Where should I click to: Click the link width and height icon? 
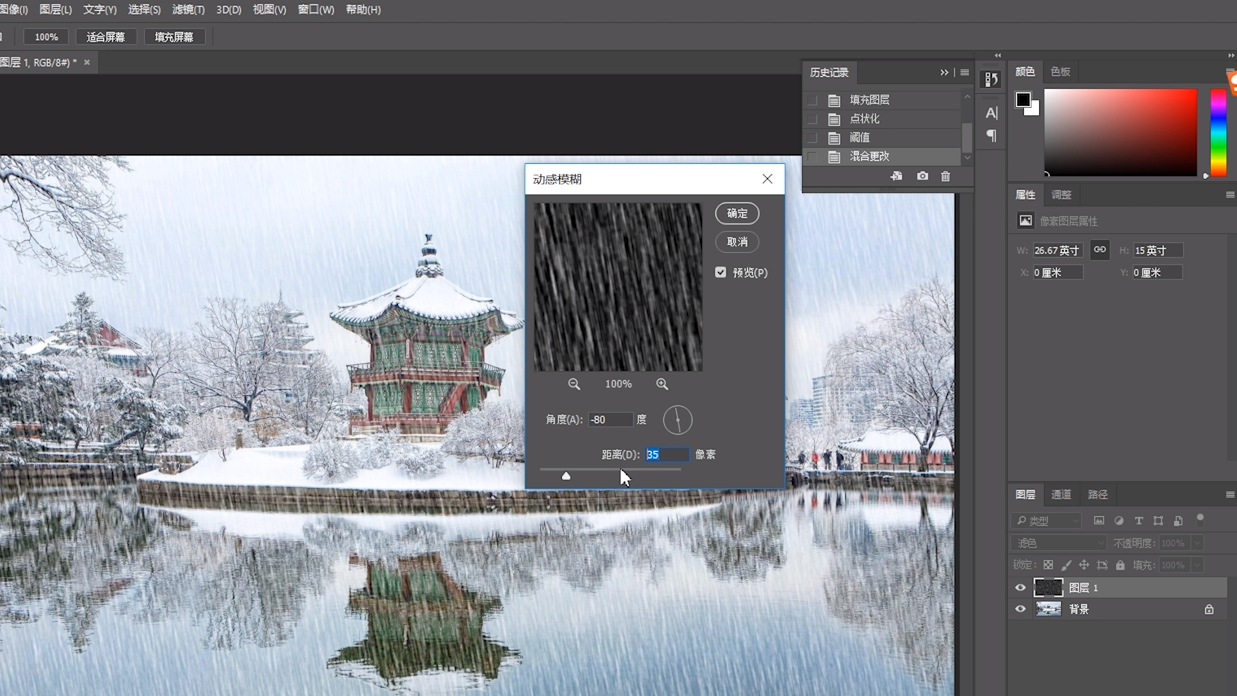1099,250
